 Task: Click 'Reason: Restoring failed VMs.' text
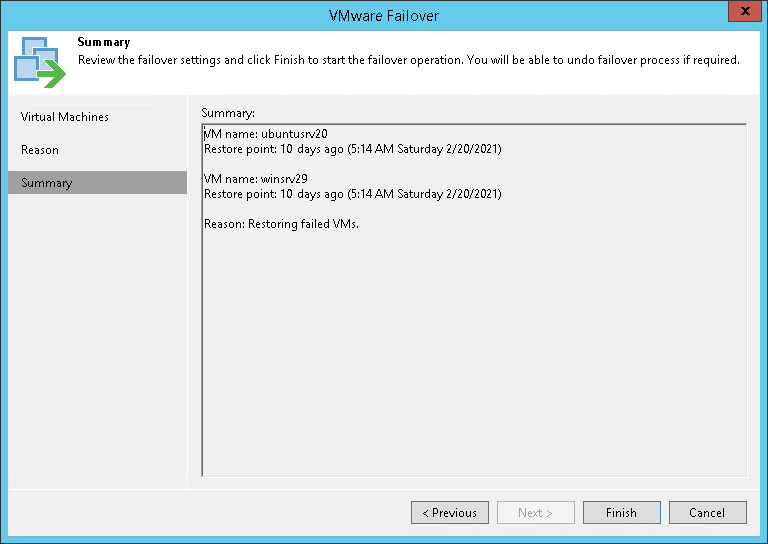coord(281,224)
